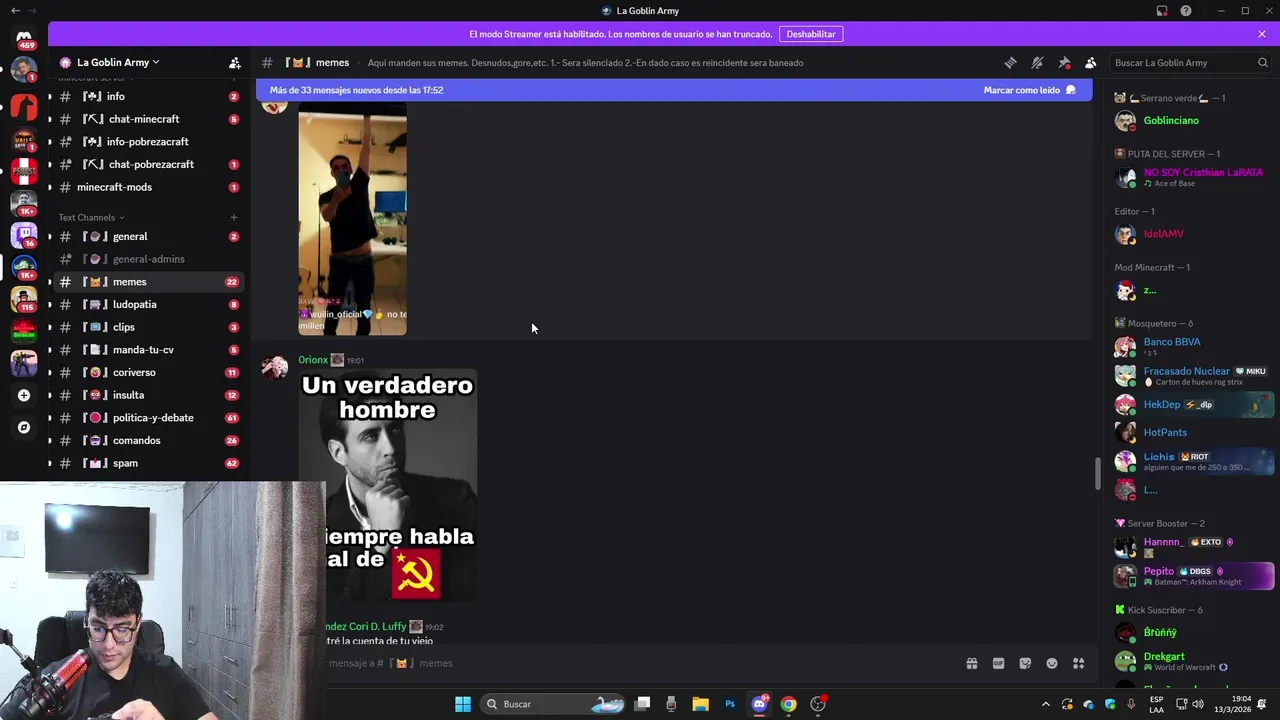
Task: Open Explore discoverable servers compass icon
Action: pos(24,427)
